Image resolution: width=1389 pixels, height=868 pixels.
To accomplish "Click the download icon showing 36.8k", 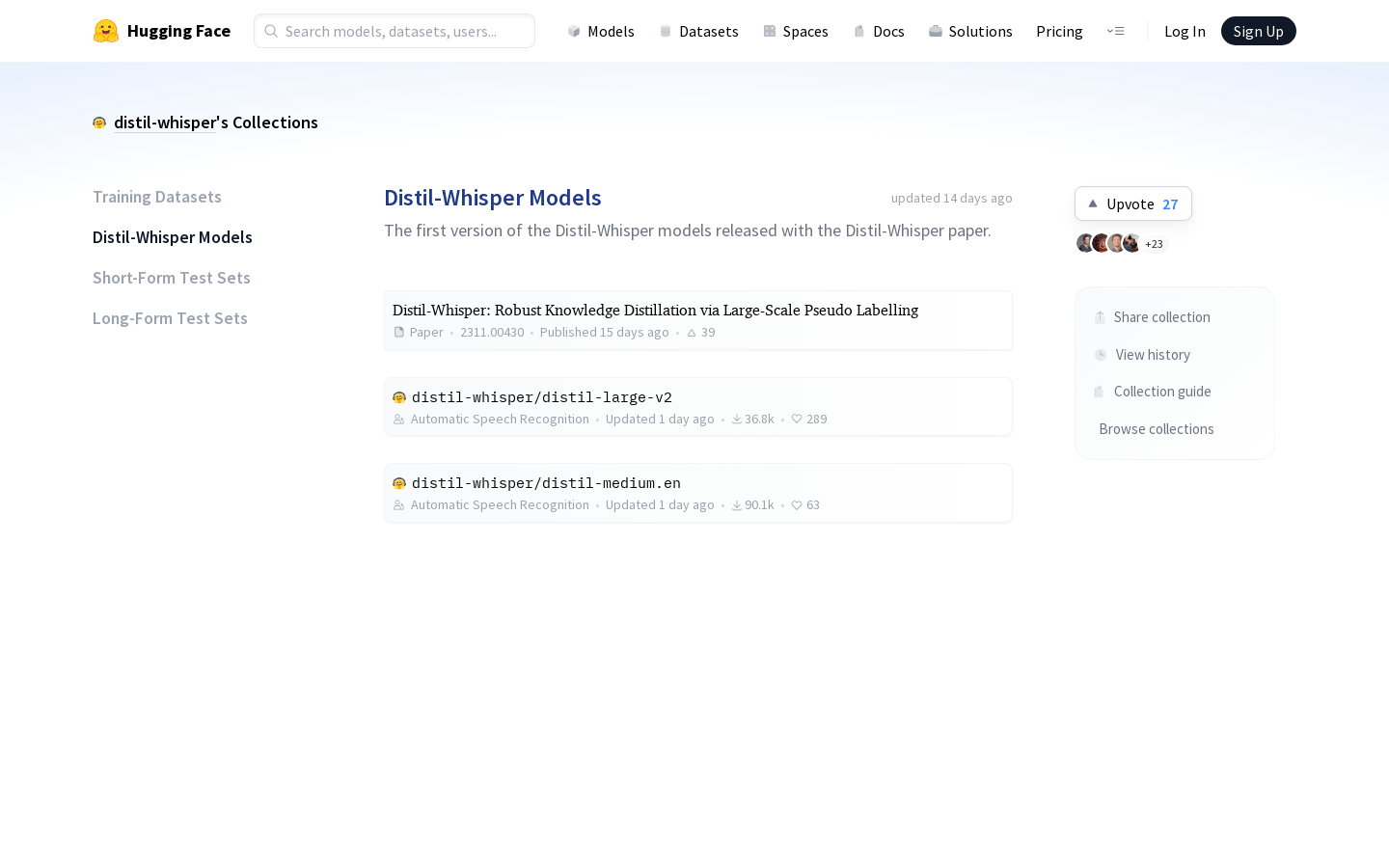I will tap(737, 420).
